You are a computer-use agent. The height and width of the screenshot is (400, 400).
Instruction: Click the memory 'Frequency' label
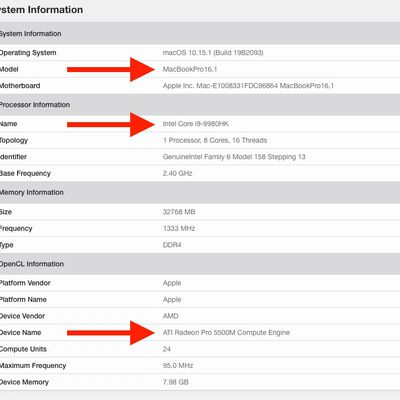[16, 228]
